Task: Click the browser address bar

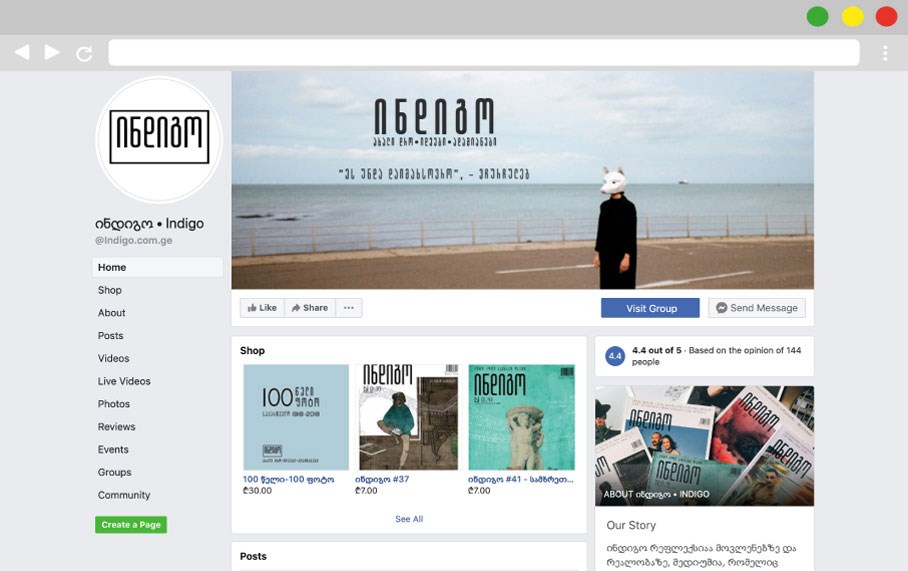Action: coord(483,53)
